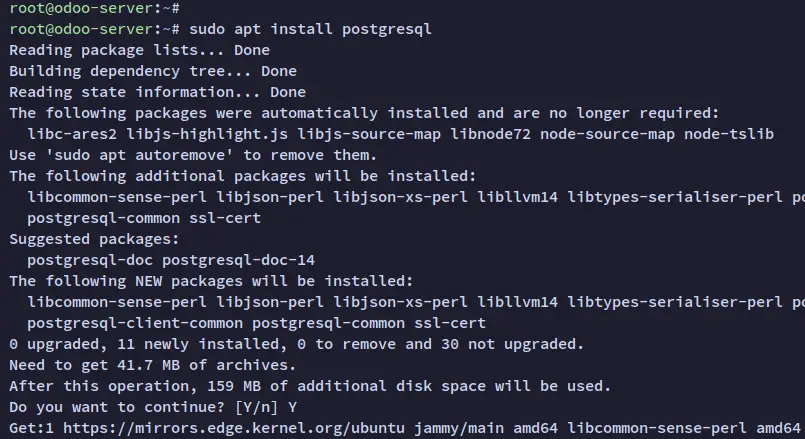The height and width of the screenshot is (439, 805).
Task: Click the 'sudo apt install postgresql' command text
Action: click(310, 29)
